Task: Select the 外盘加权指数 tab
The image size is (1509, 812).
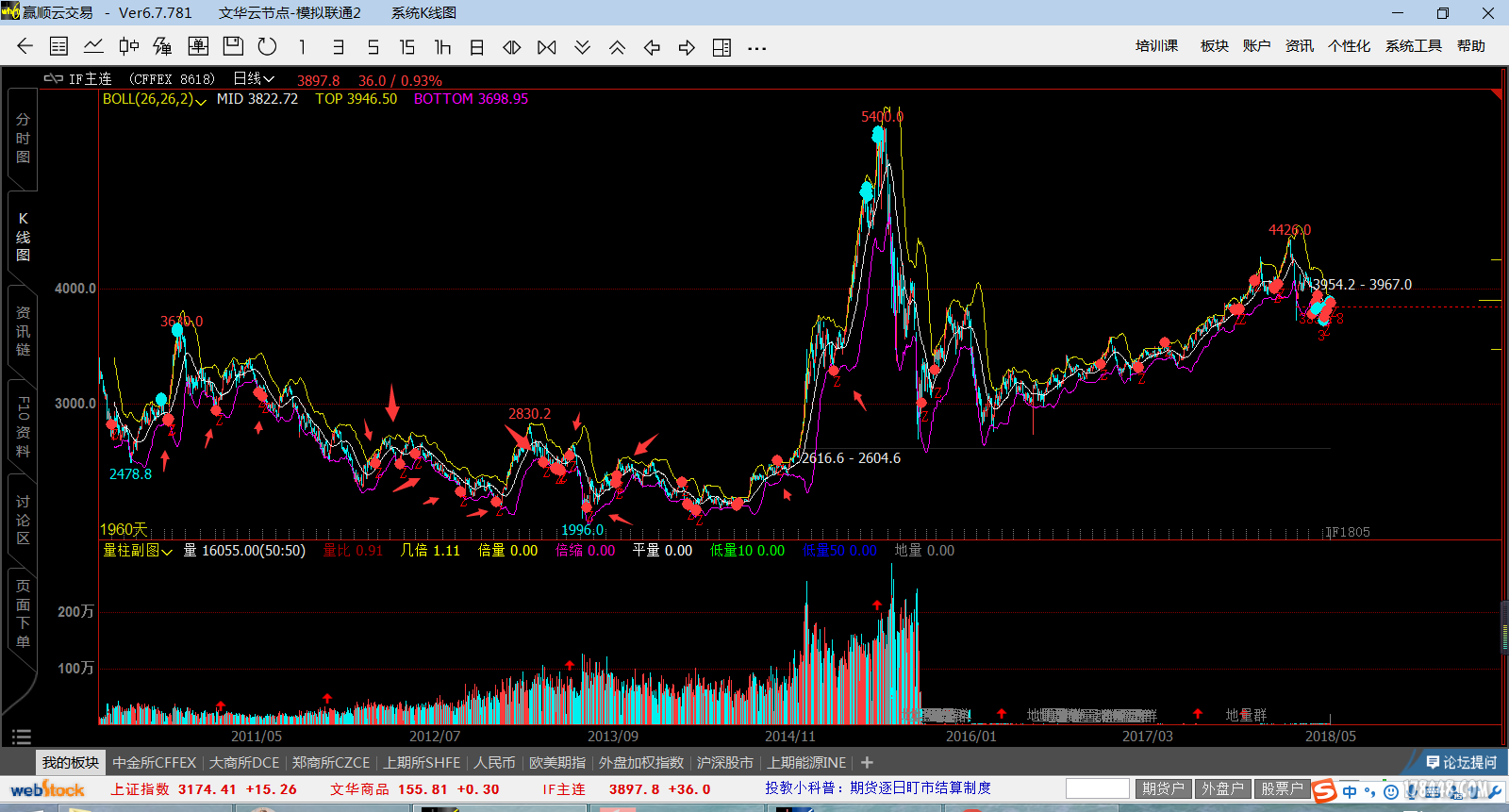Action: [x=641, y=762]
